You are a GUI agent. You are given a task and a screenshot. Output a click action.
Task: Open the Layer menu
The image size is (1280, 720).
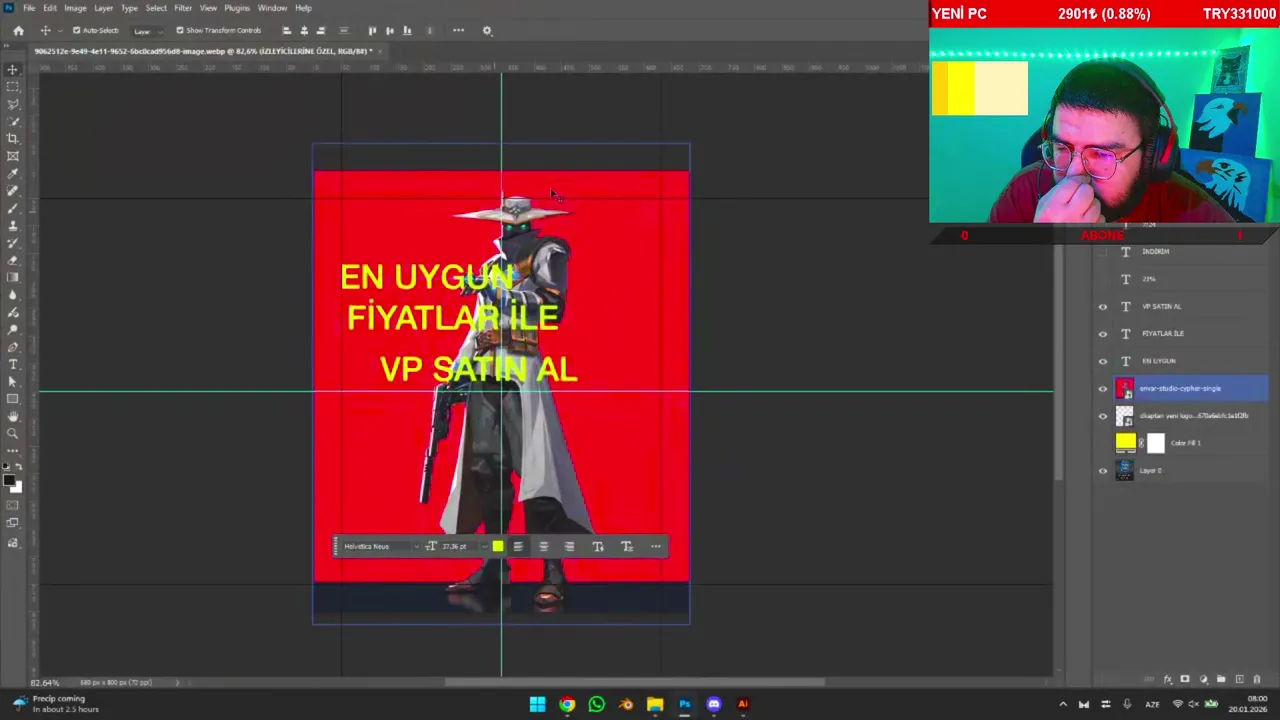coord(103,8)
